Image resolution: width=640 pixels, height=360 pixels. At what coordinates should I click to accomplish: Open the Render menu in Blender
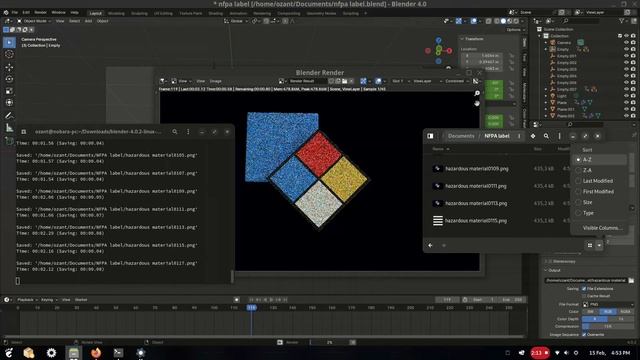tap(40, 13)
